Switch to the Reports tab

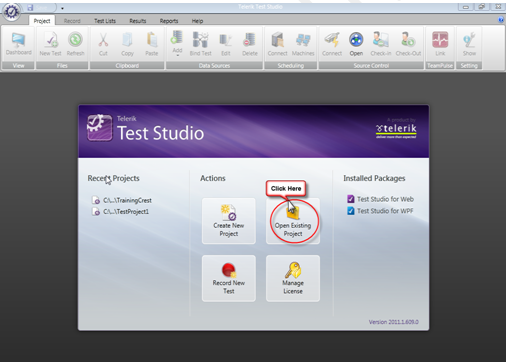point(169,21)
